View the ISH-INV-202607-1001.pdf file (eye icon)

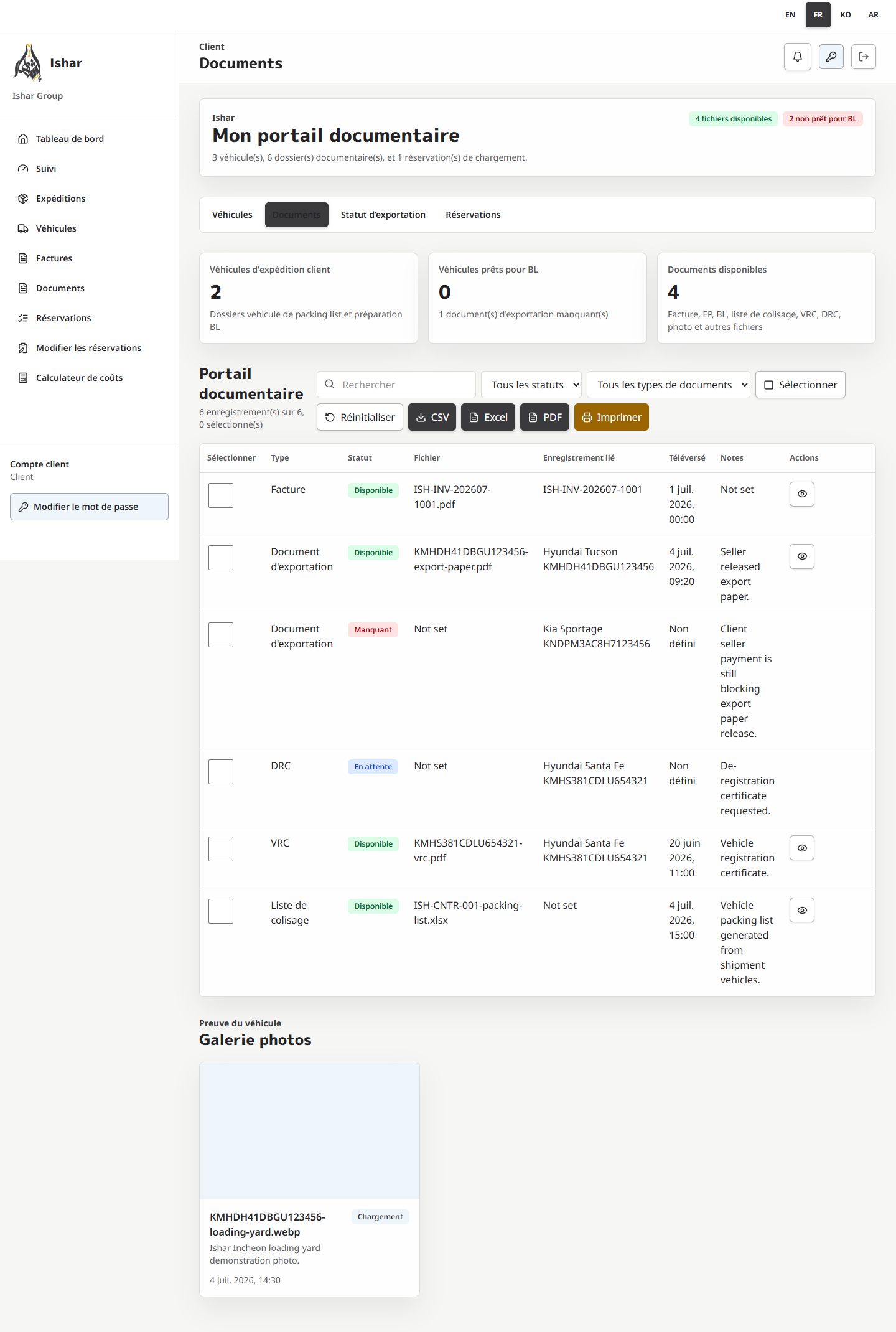pyautogui.click(x=802, y=494)
